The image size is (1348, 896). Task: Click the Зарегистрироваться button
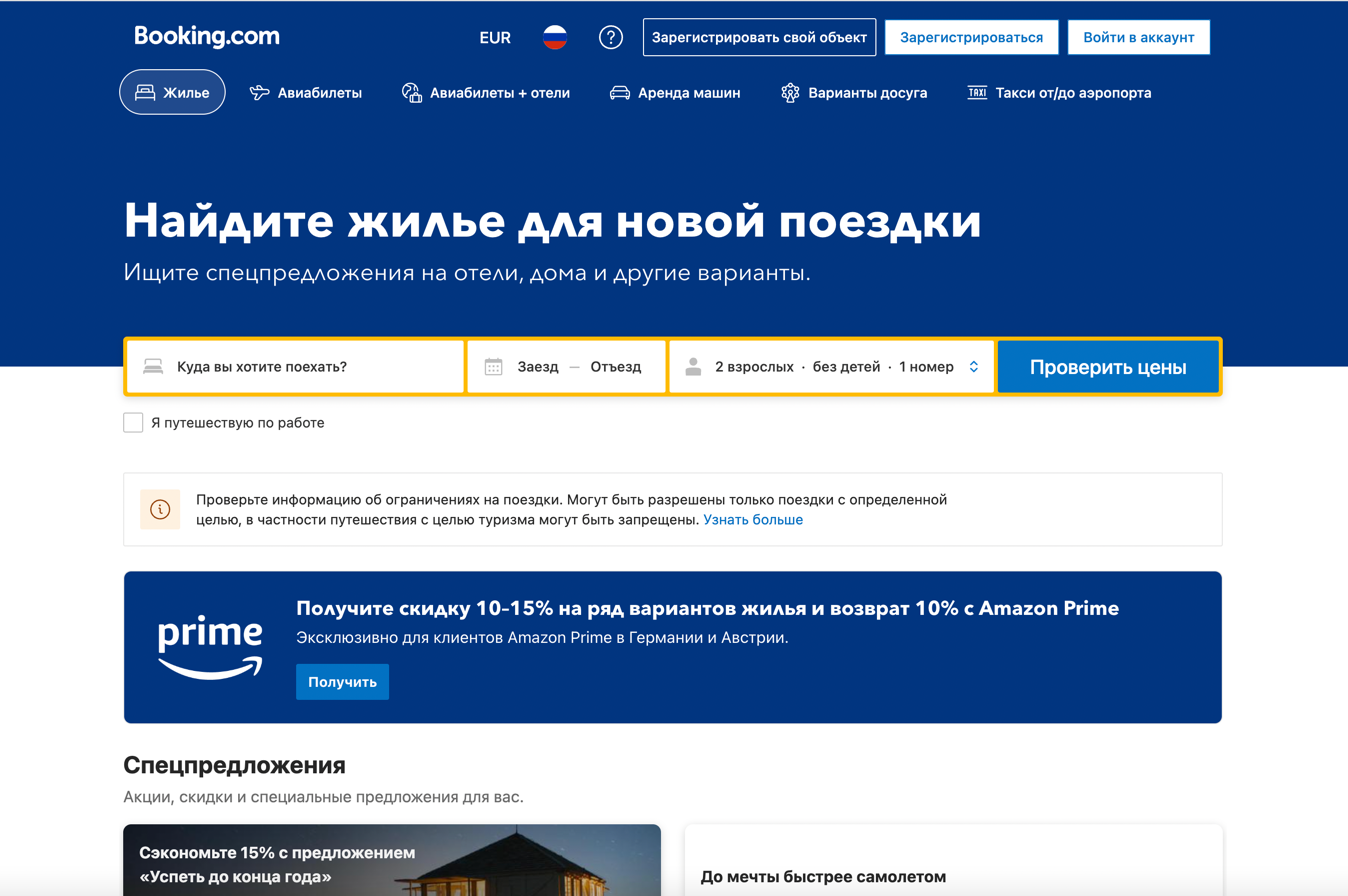pos(971,37)
